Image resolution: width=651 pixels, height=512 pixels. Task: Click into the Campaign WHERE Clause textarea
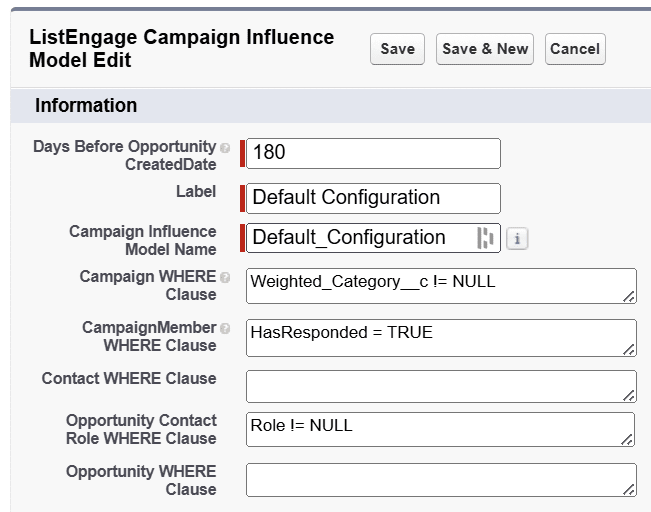coord(441,286)
